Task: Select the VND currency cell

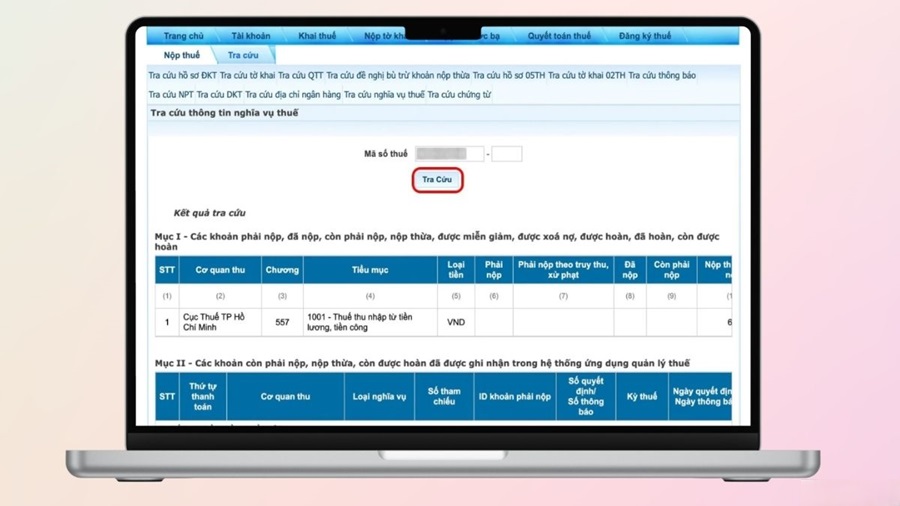Action: pyautogui.click(x=456, y=322)
